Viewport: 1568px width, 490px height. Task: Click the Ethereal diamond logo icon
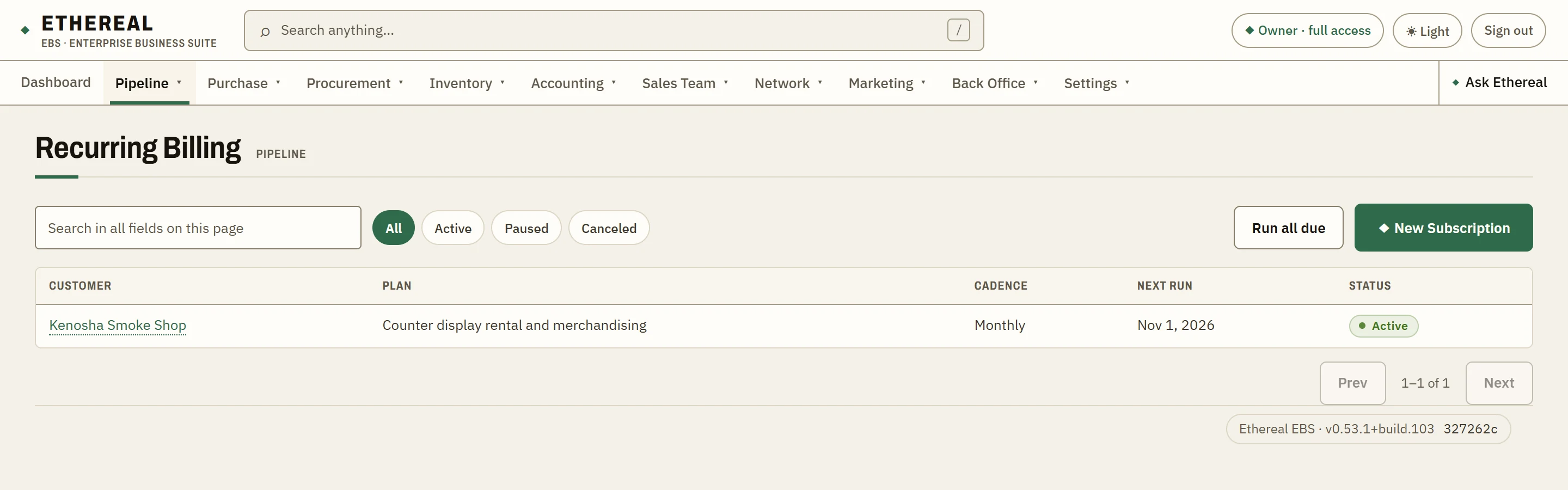(x=25, y=30)
